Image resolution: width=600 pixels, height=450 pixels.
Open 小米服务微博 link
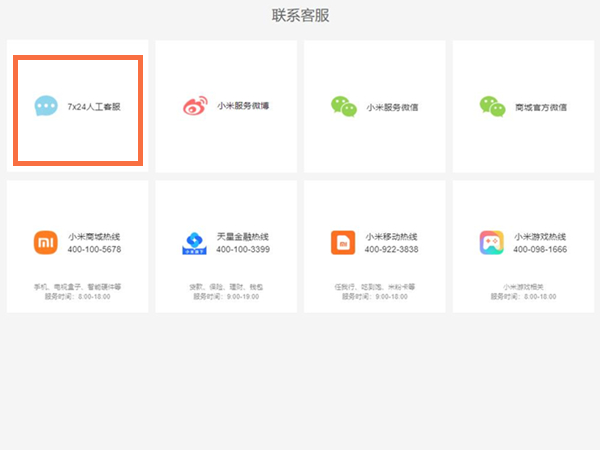243,106
